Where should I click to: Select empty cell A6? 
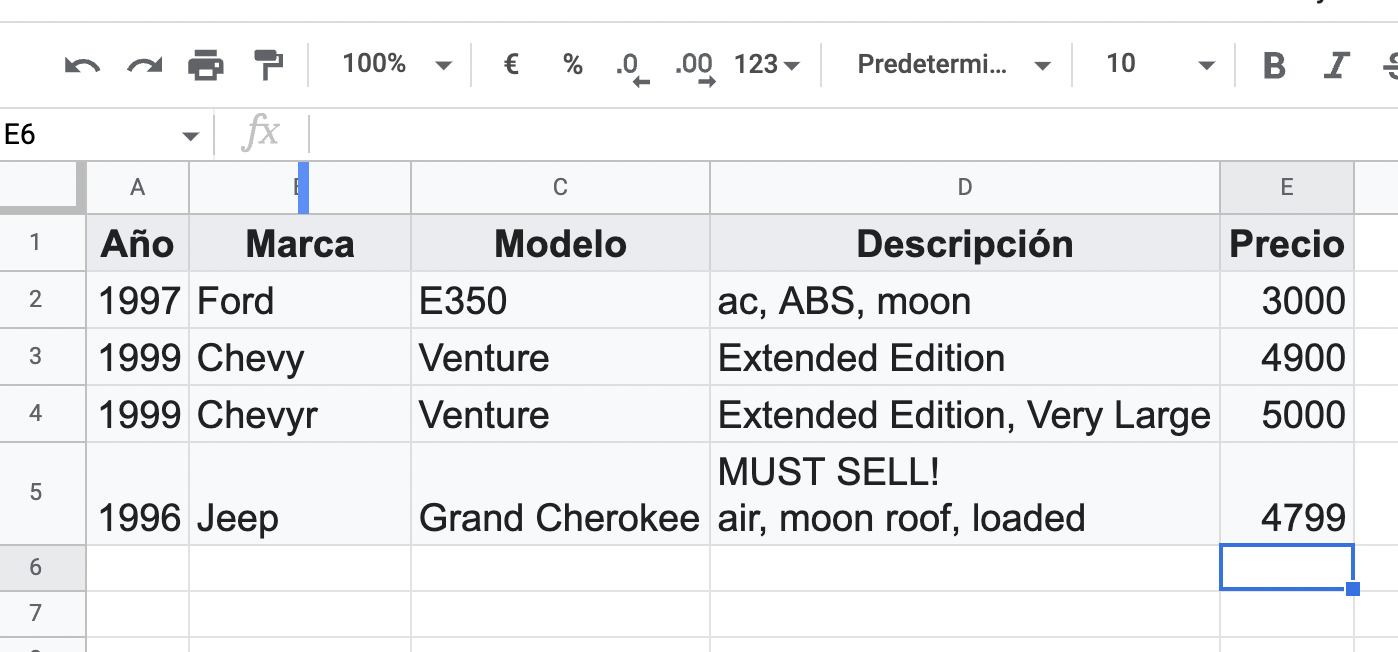pos(138,568)
